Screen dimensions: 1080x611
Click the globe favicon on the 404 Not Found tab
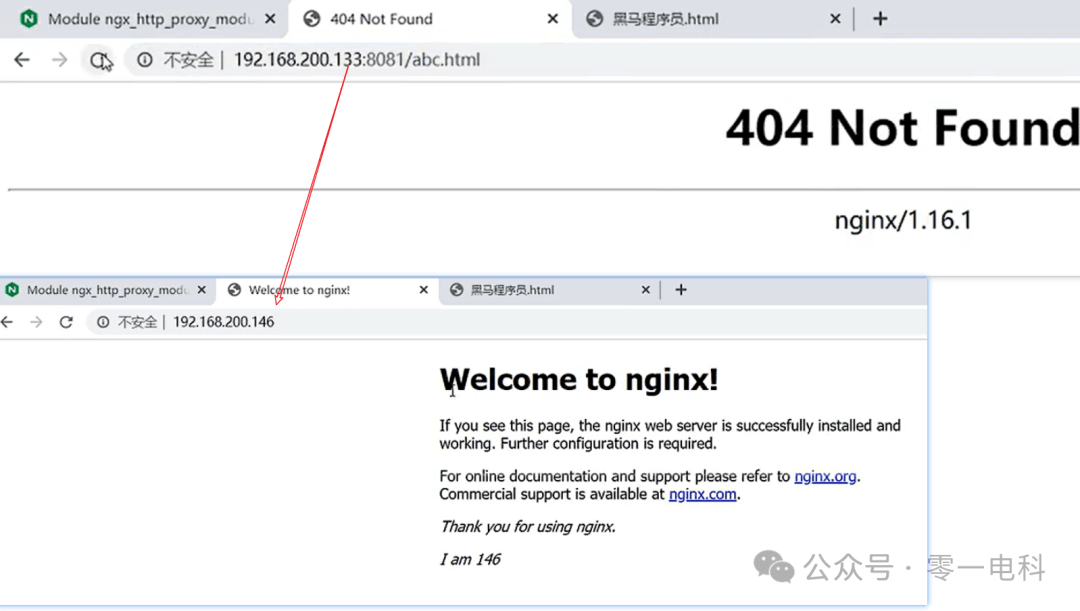click(x=312, y=19)
